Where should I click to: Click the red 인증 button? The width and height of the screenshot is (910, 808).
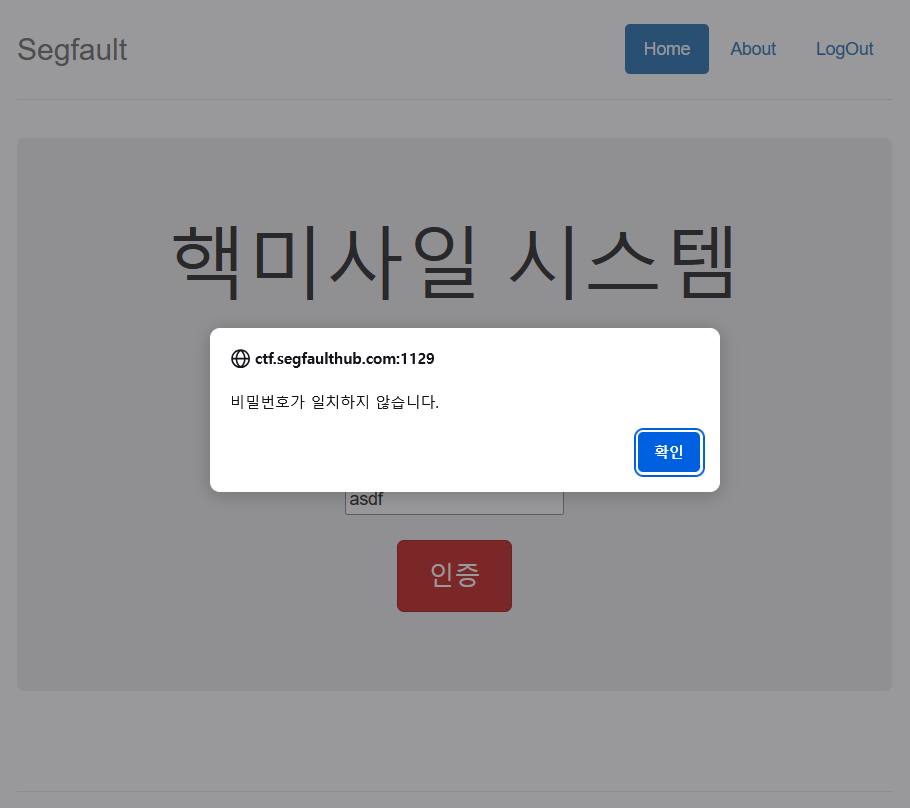[x=454, y=576]
